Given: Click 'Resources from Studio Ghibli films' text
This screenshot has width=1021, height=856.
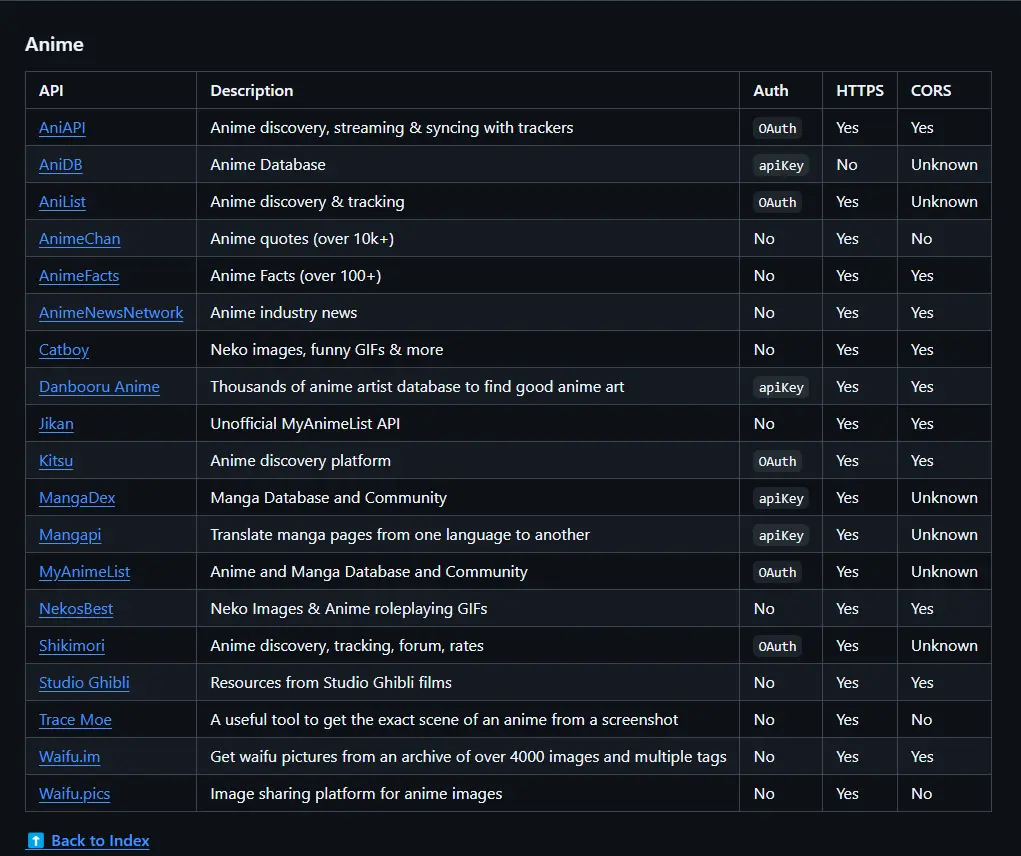Looking at the screenshot, I should click(331, 683).
